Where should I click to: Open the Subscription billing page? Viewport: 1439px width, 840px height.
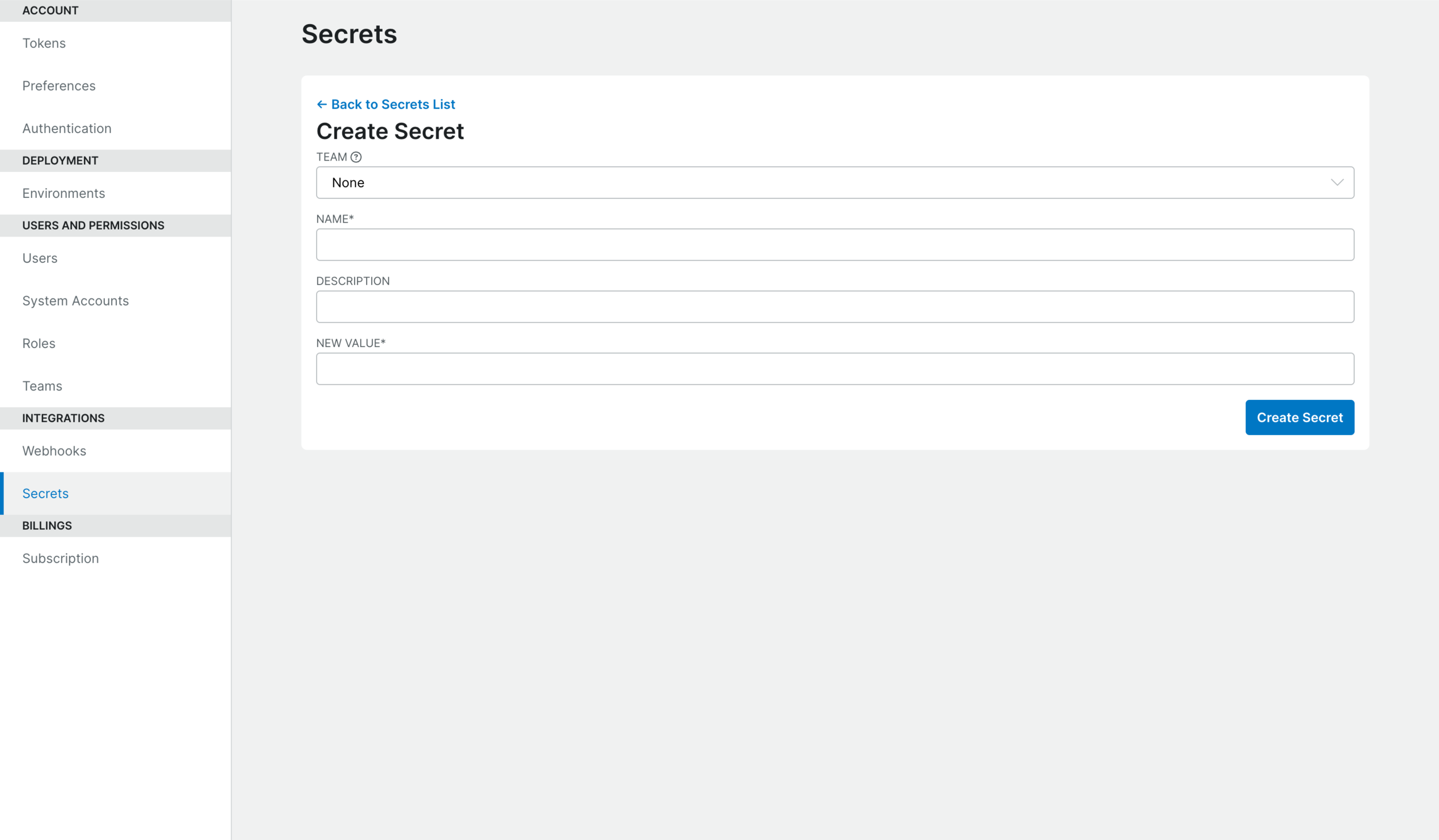click(x=60, y=558)
